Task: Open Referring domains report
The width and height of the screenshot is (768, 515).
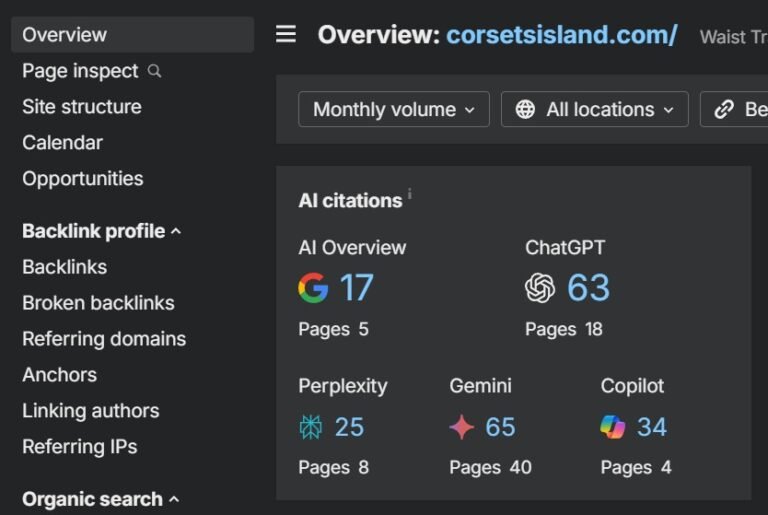Action: point(104,339)
